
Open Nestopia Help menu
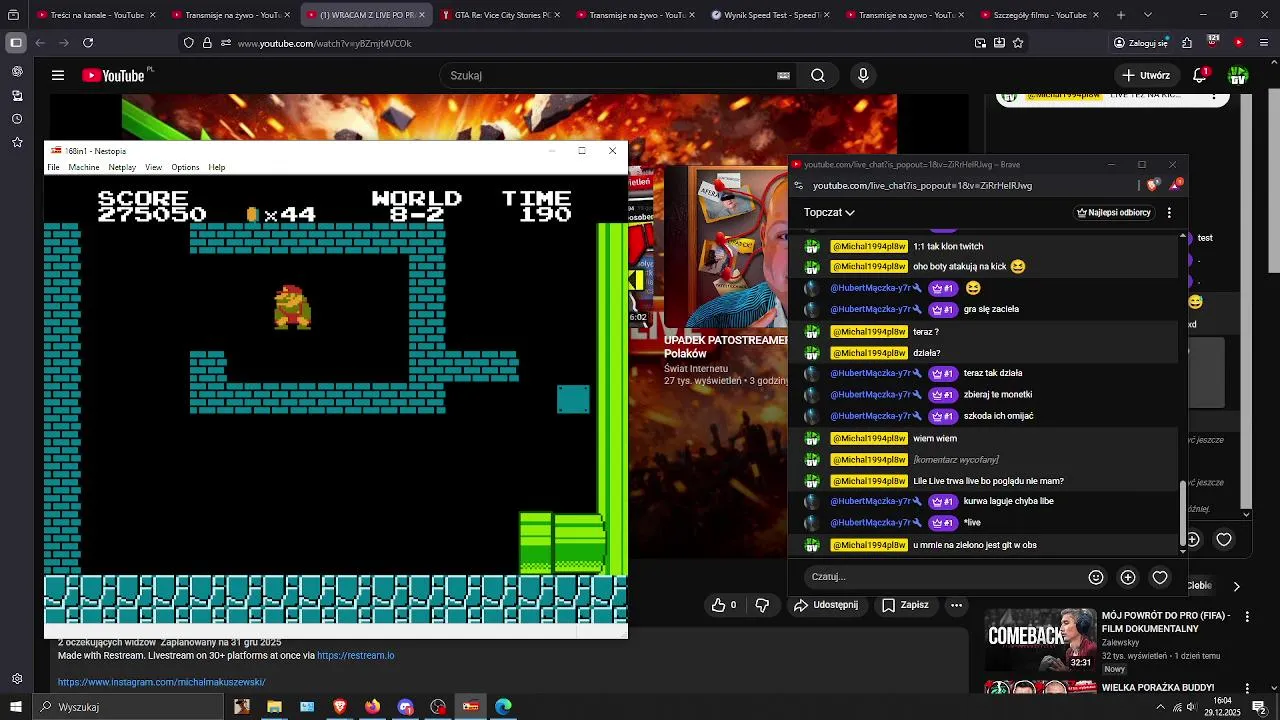[x=217, y=167]
